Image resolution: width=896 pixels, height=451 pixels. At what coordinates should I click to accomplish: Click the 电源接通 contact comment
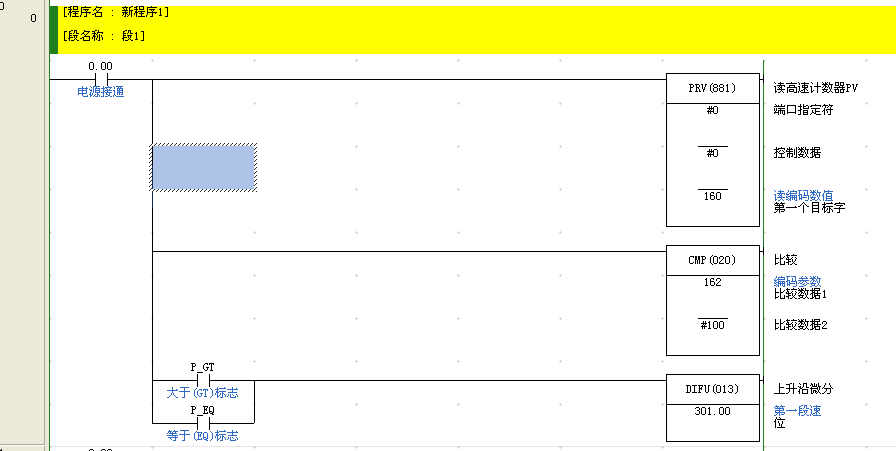click(101, 92)
